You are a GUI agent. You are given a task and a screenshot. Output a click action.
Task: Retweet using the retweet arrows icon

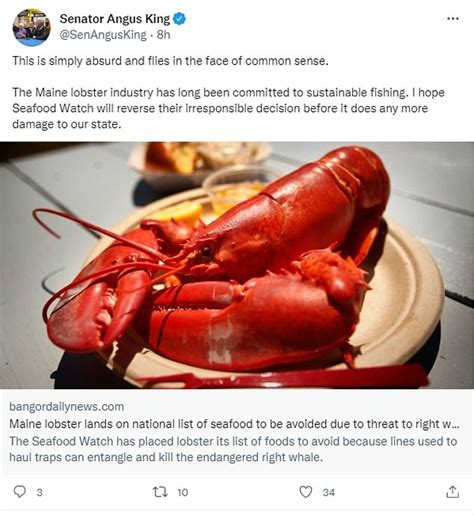(x=160, y=492)
